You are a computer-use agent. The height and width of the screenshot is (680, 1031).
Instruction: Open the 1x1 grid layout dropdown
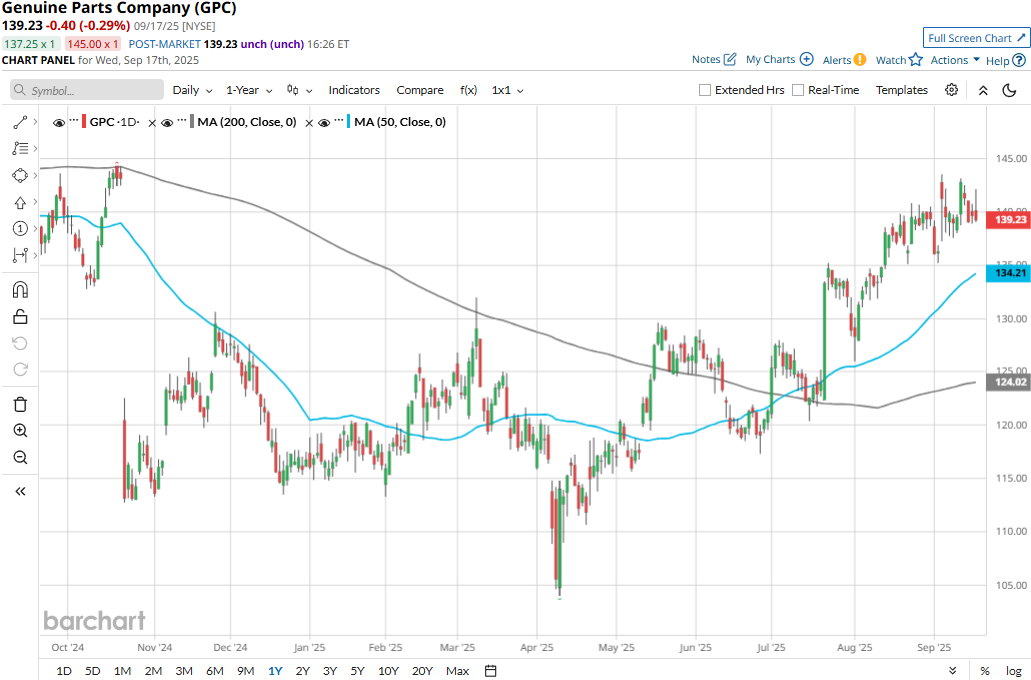pos(508,90)
